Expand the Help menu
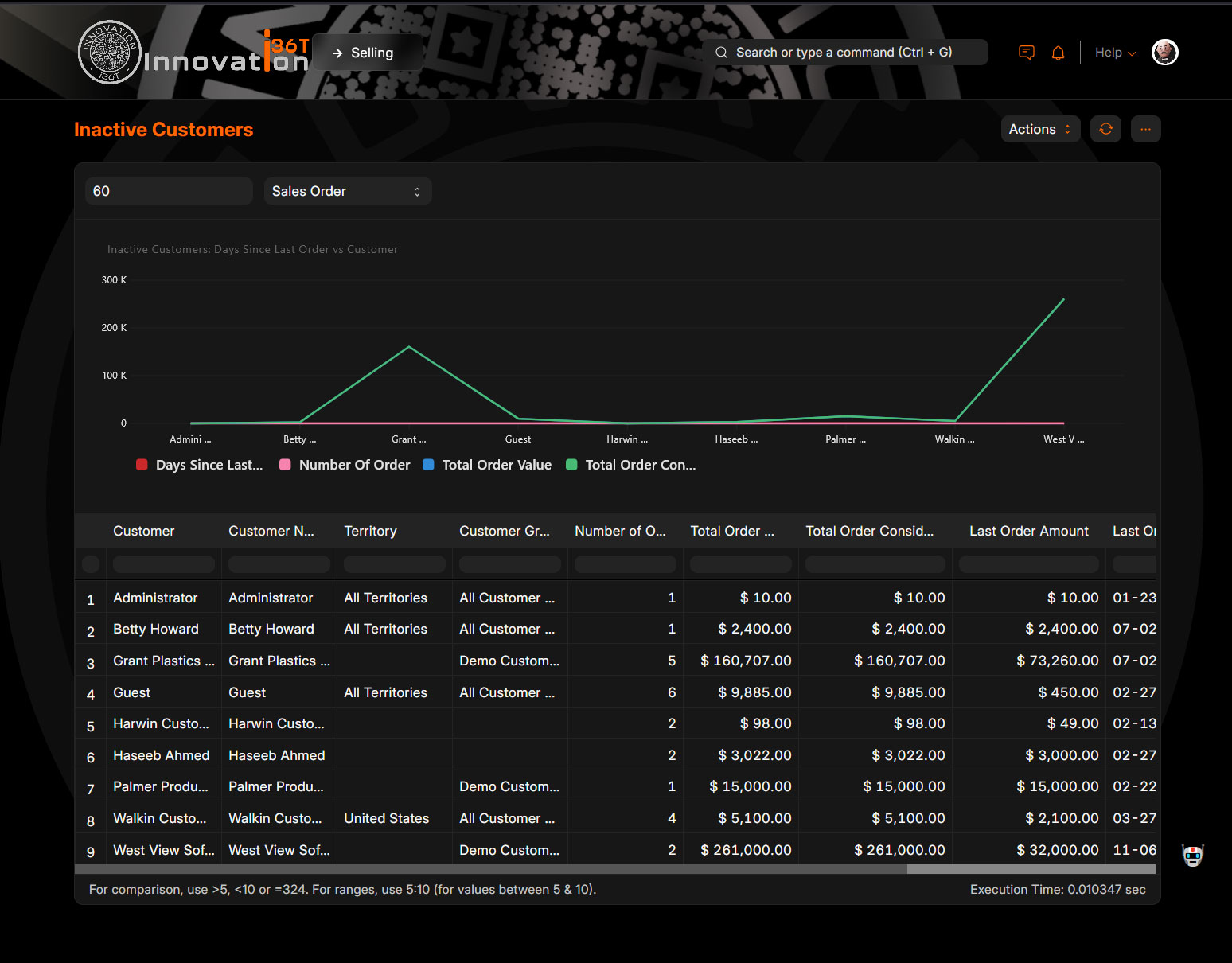1232x963 pixels. 1115,53
